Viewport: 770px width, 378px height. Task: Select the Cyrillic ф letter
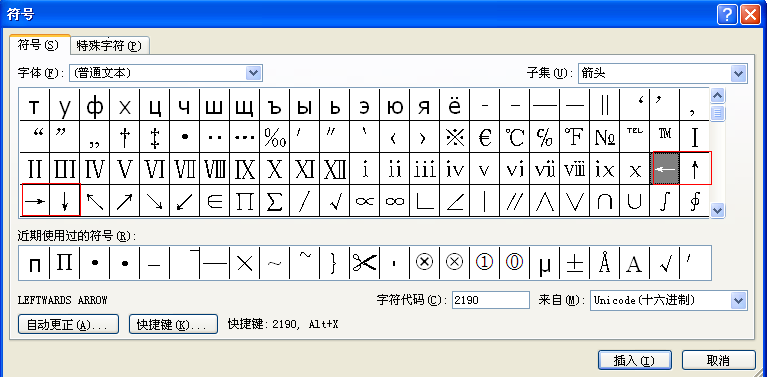click(95, 105)
